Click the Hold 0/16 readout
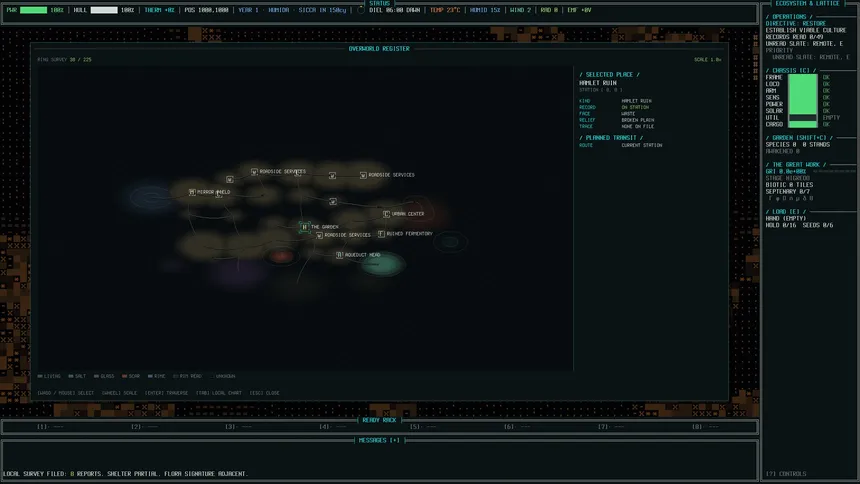This screenshot has height=484, width=860. click(x=780, y=225)
